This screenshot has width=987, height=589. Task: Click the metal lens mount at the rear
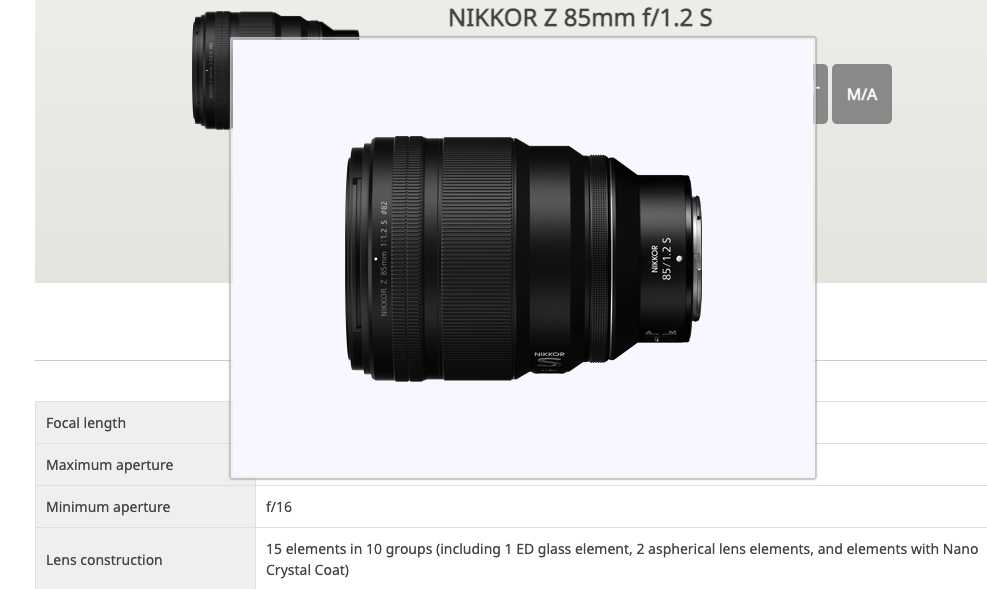point(696,259)
